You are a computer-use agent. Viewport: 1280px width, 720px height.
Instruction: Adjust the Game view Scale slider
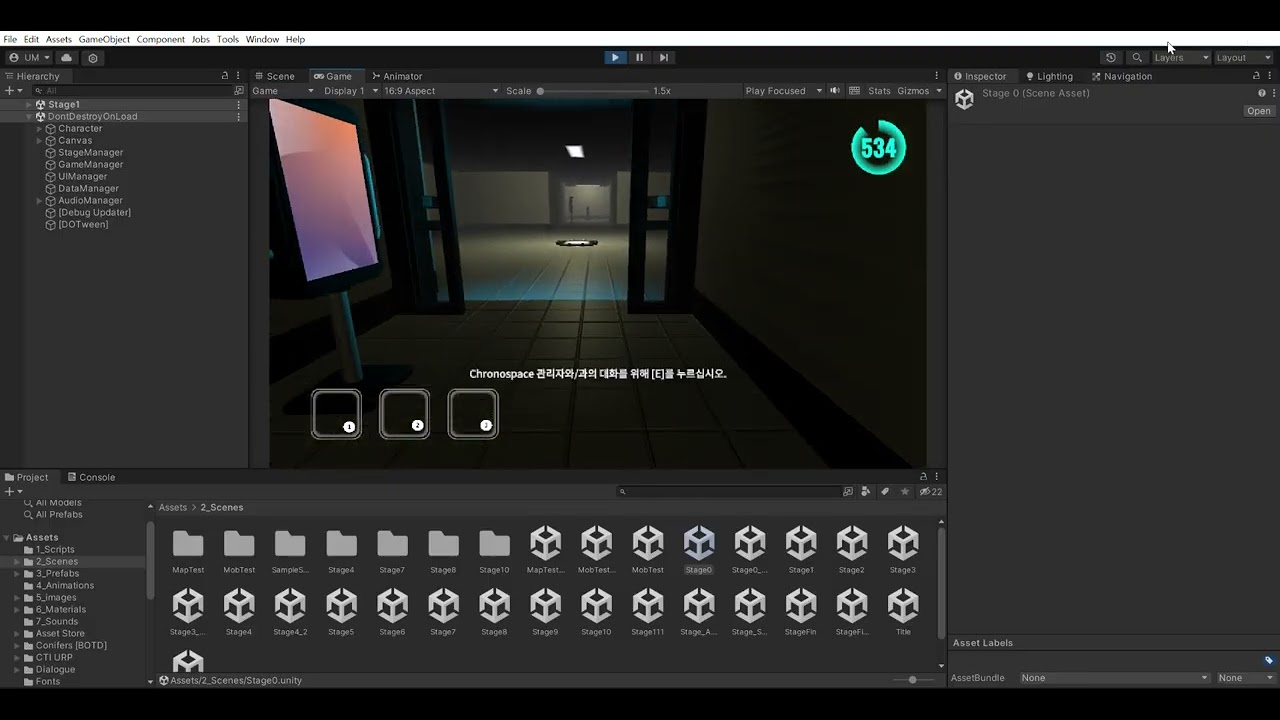[x=594, y=91]
